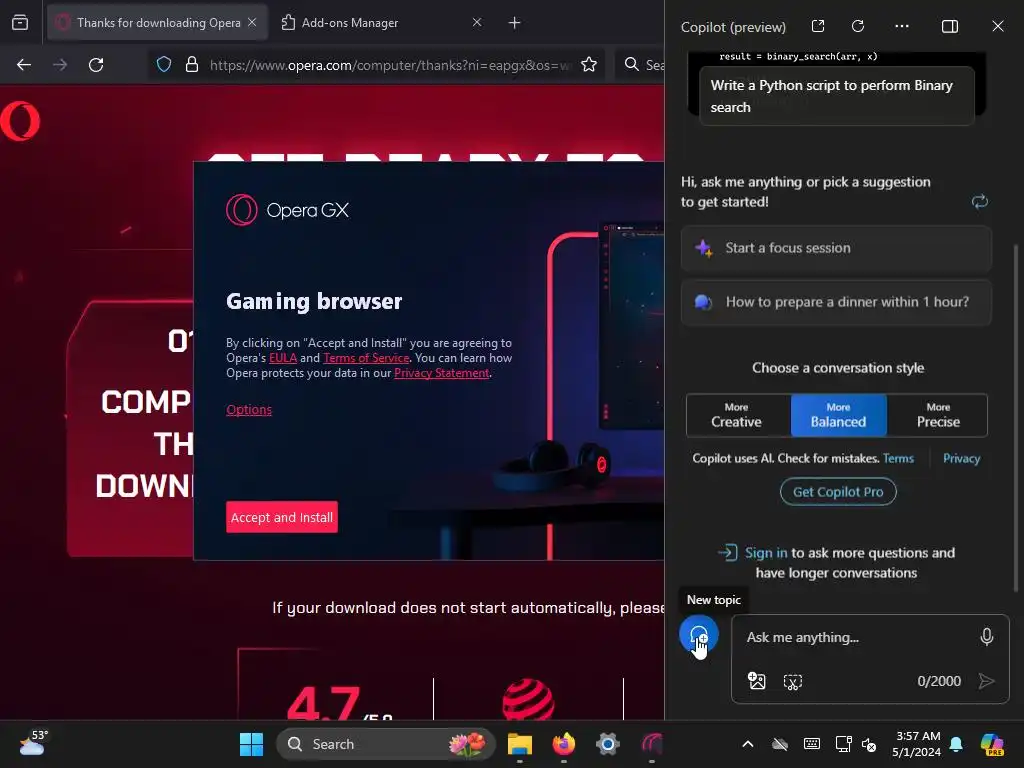This screenshot has height=768, width=1024.
Task: Click the Opera logo on the page
Action: [20, 121]
